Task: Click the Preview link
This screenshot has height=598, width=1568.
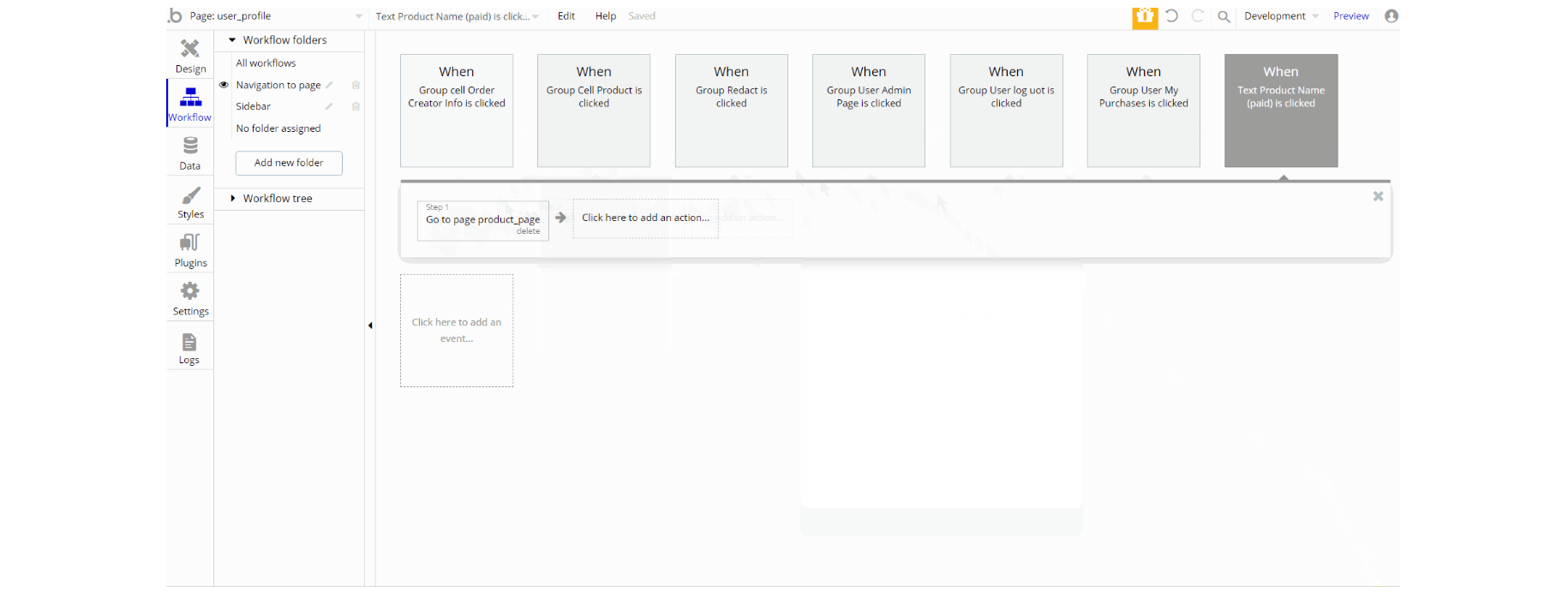Action: click(1351, 16)
